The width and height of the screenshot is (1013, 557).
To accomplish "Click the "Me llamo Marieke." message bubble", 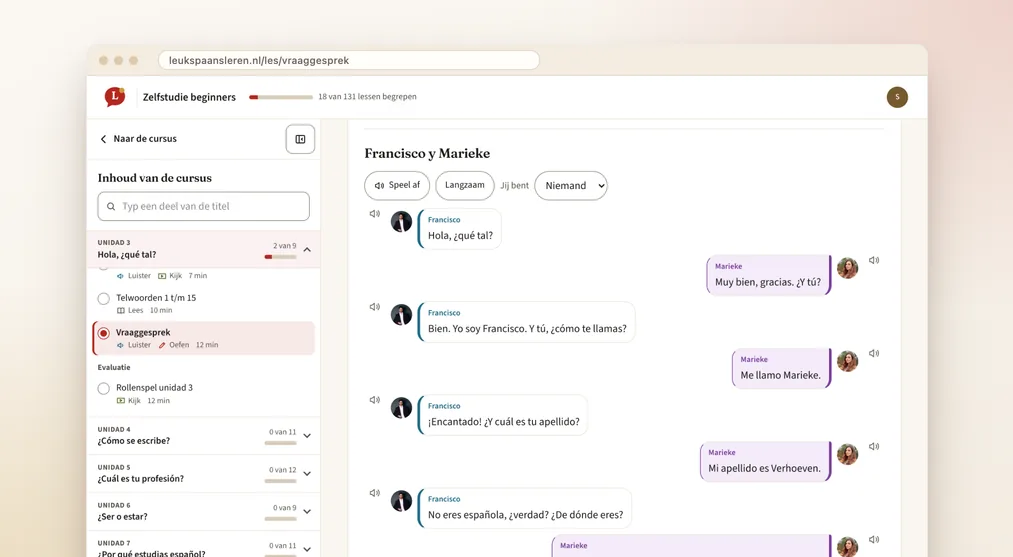I will point(780,368).
